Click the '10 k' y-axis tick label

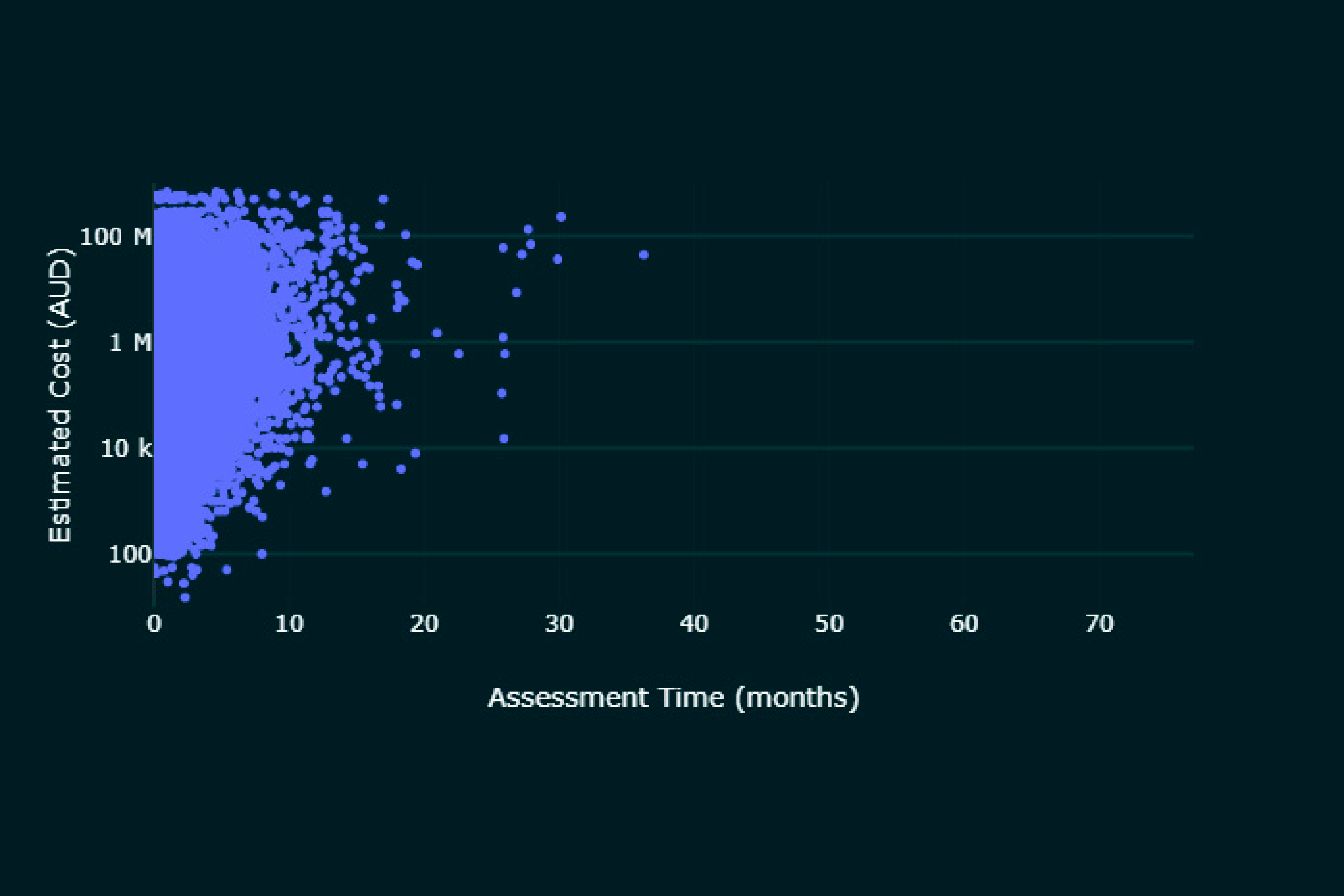126,448
